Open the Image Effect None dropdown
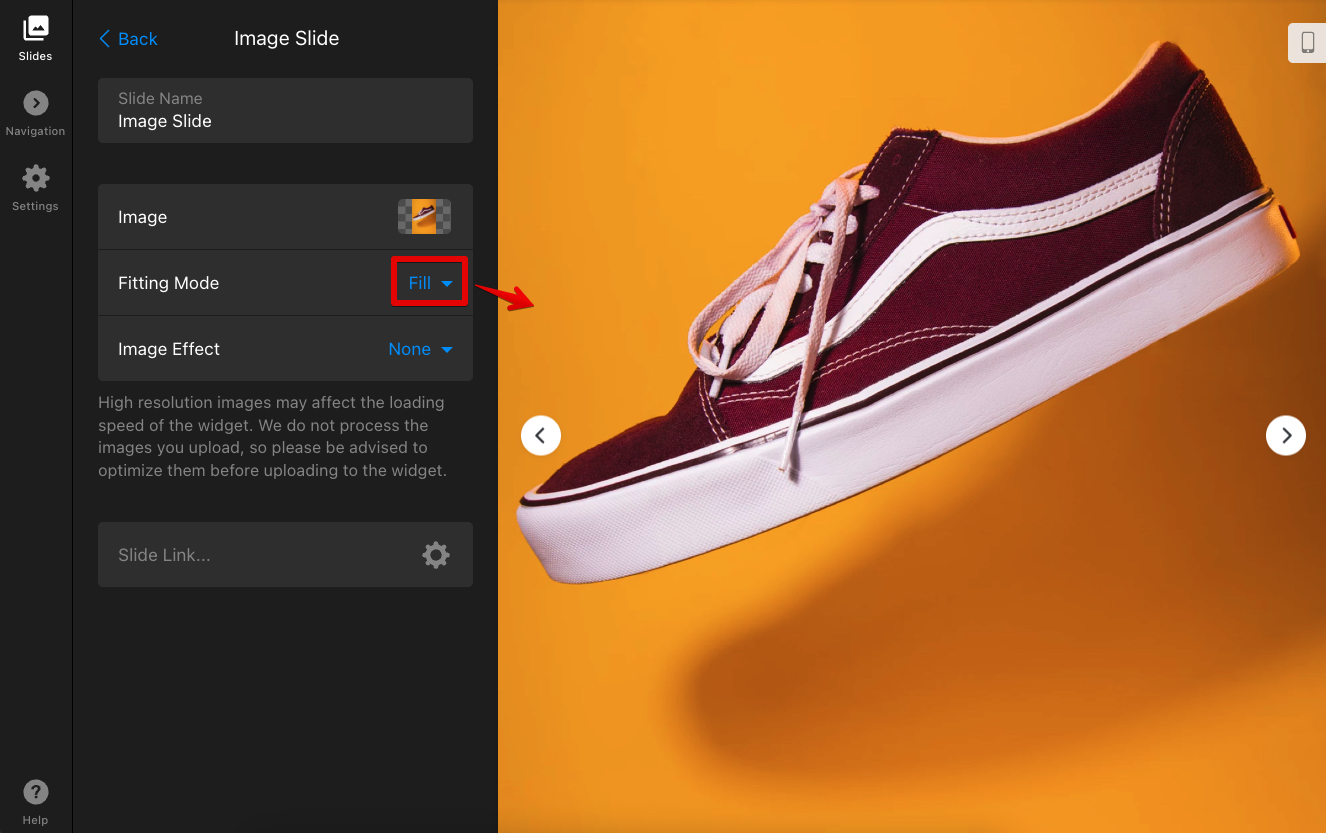The height and width of the screenshot is (833, 1326). tap(420, 349)
